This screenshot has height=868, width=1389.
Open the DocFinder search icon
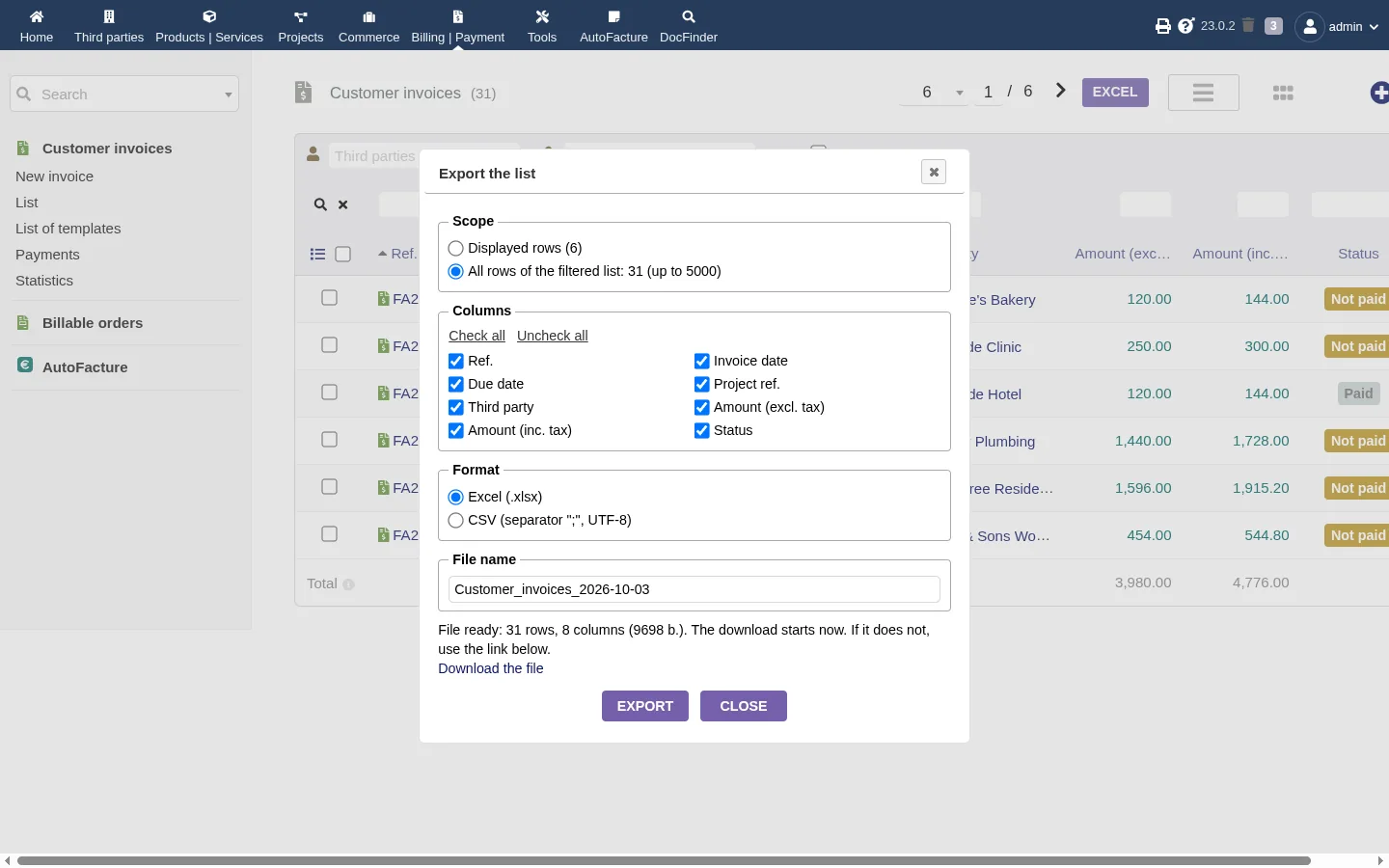(x=689, y=16)
